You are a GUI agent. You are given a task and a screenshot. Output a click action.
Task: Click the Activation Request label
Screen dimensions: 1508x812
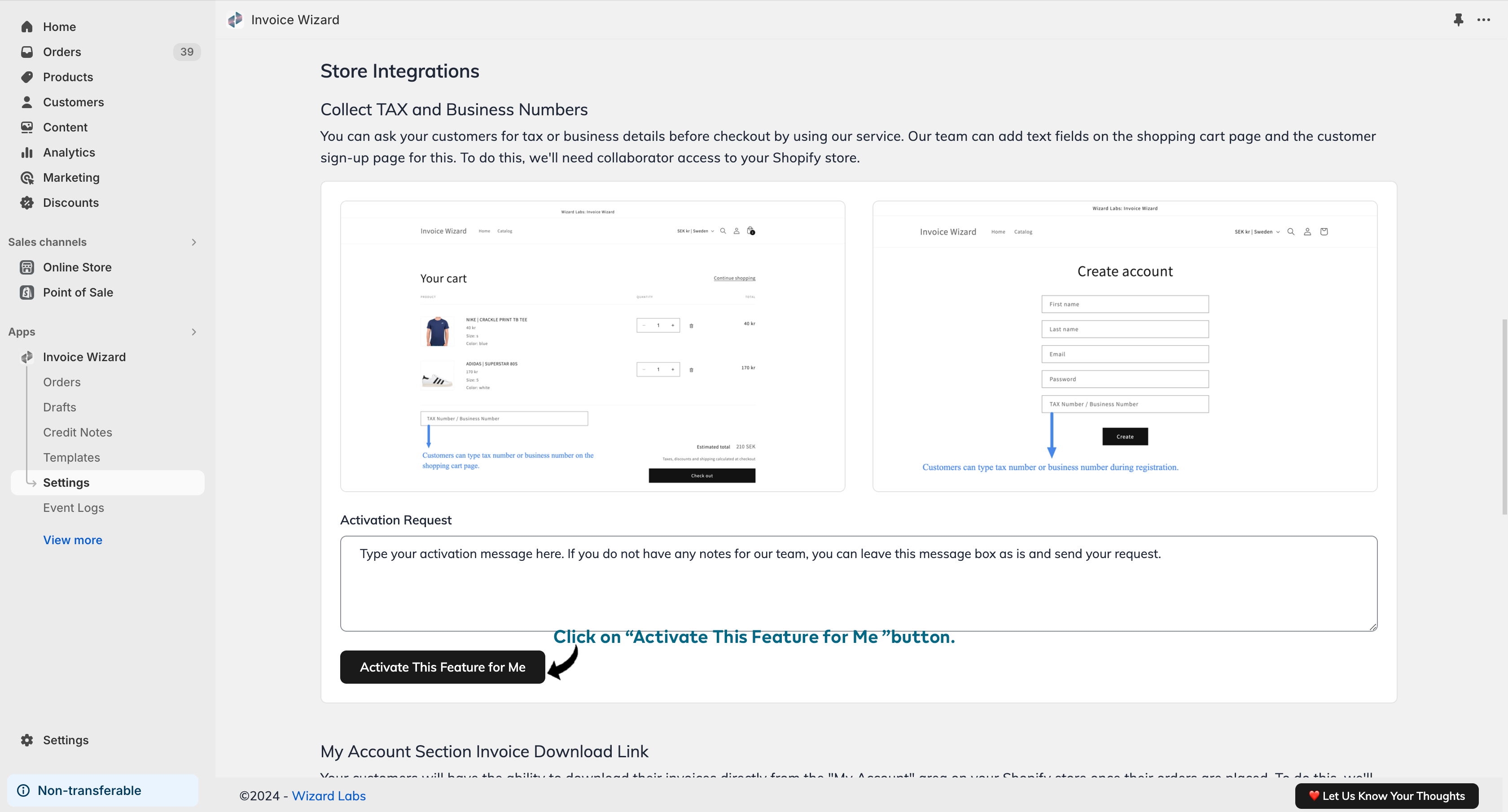396,520
